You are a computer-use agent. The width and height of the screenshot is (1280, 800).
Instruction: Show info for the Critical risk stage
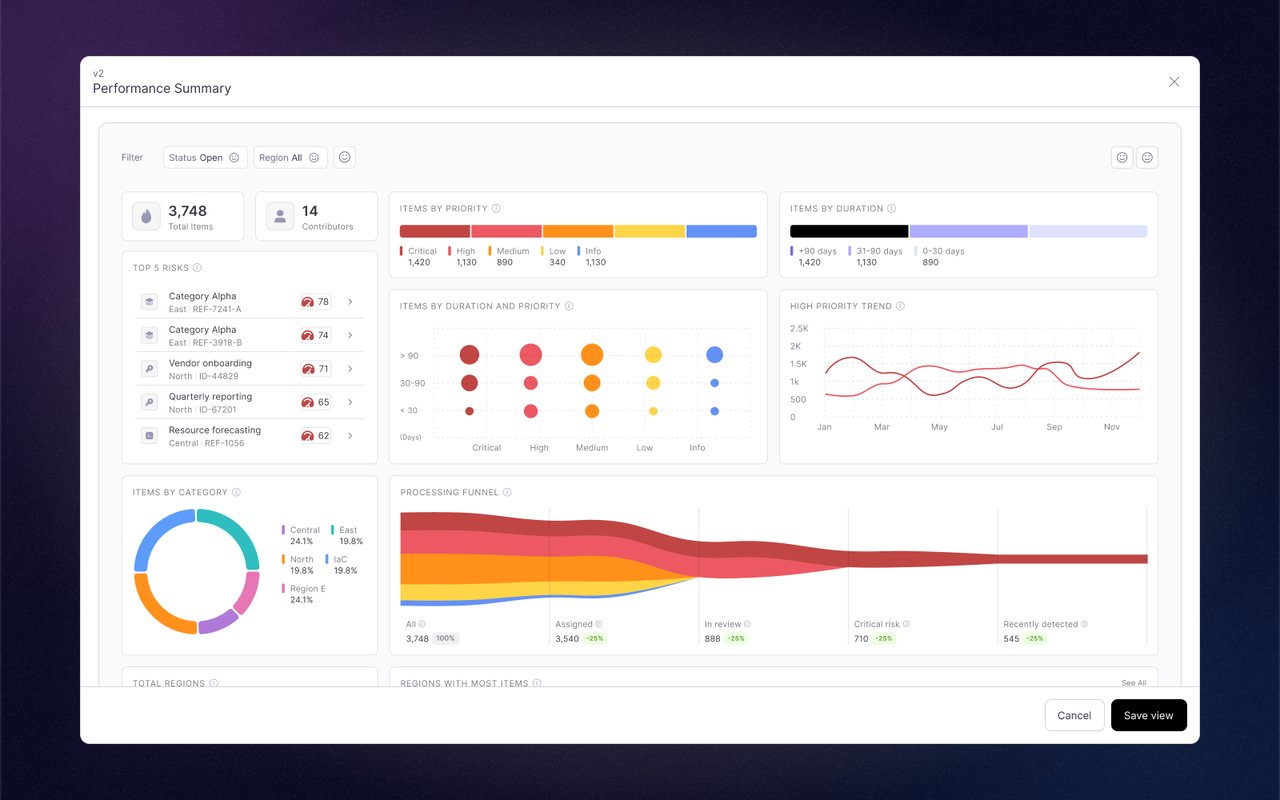906,624
